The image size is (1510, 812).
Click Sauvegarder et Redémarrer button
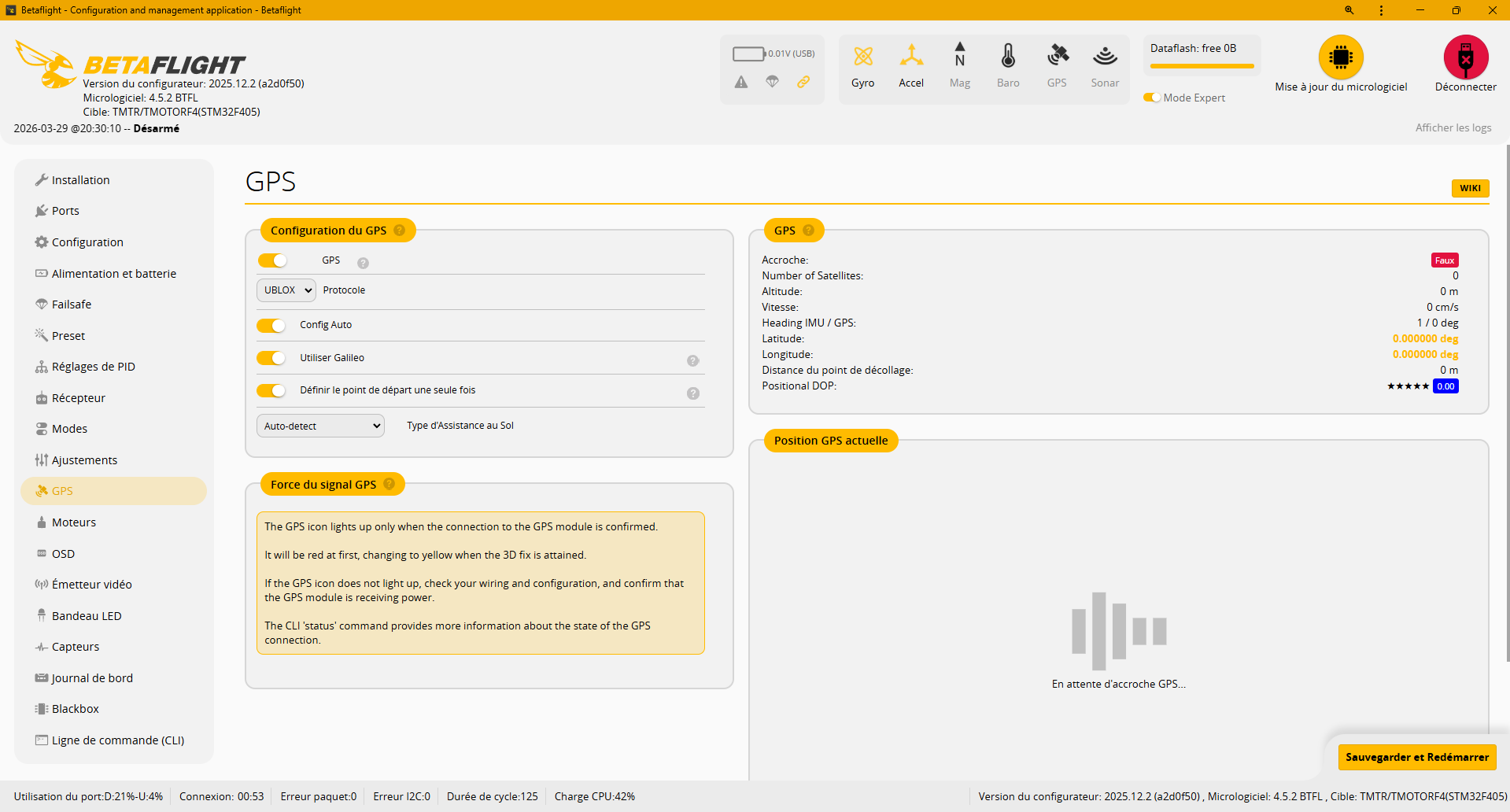coord(1416,757)
